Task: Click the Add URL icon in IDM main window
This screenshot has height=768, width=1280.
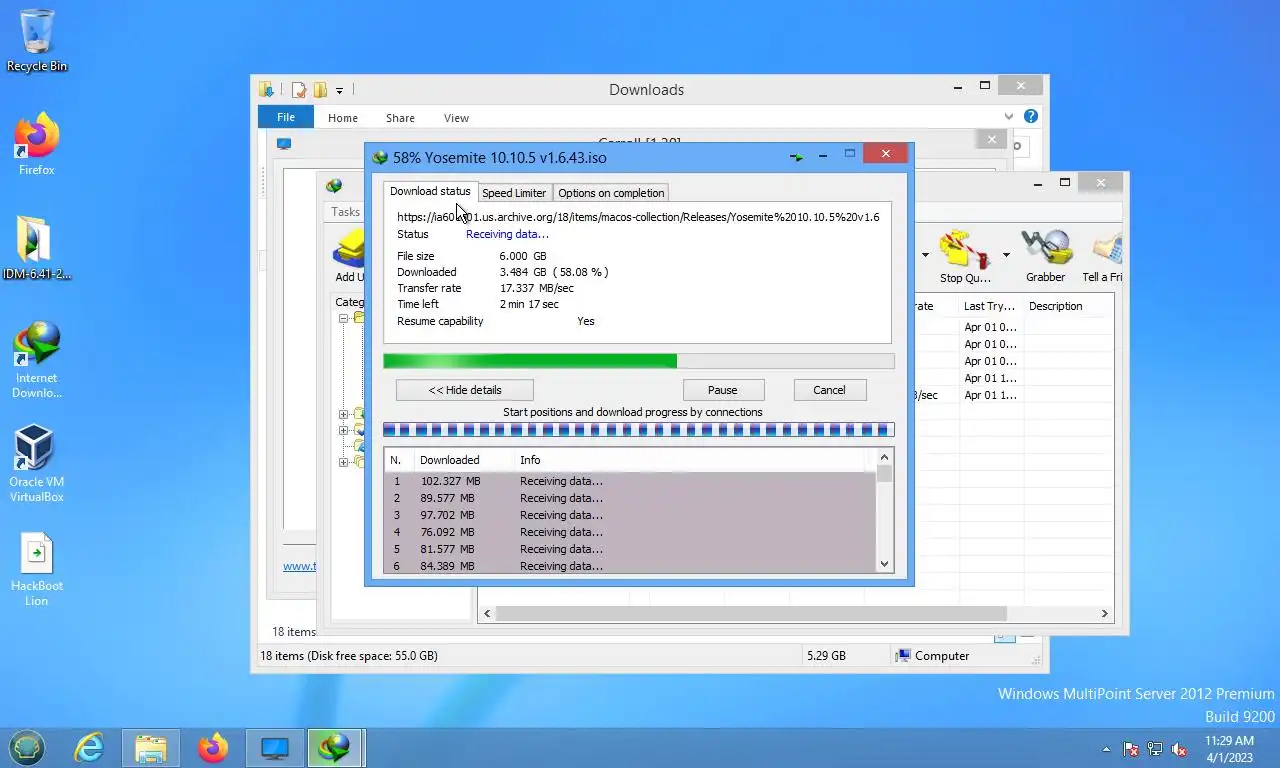Action: click(x=349, y=256)
